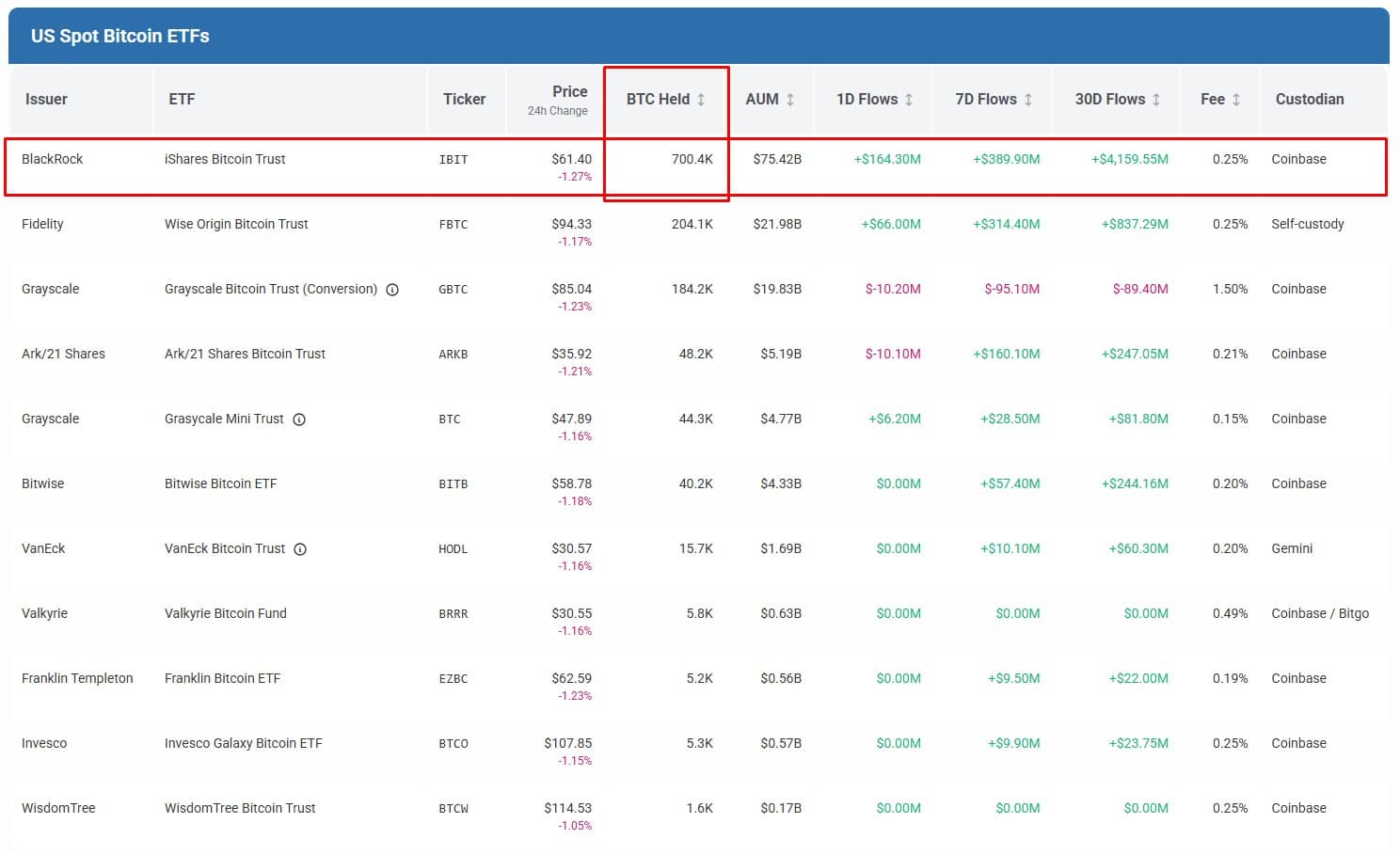Select the $-95.10M 7D flow value
Image resolution: width=1400 pixels, height=855 pixels.
coord(1012,289)
